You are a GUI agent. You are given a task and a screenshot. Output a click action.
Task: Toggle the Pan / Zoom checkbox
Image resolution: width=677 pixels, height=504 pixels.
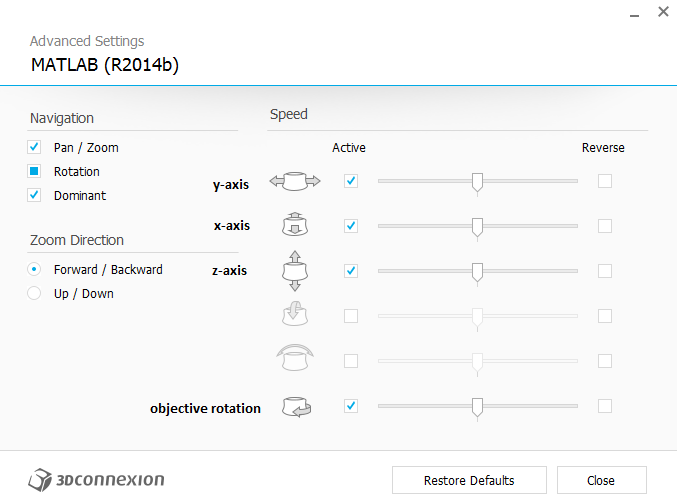tap(34, 147)
